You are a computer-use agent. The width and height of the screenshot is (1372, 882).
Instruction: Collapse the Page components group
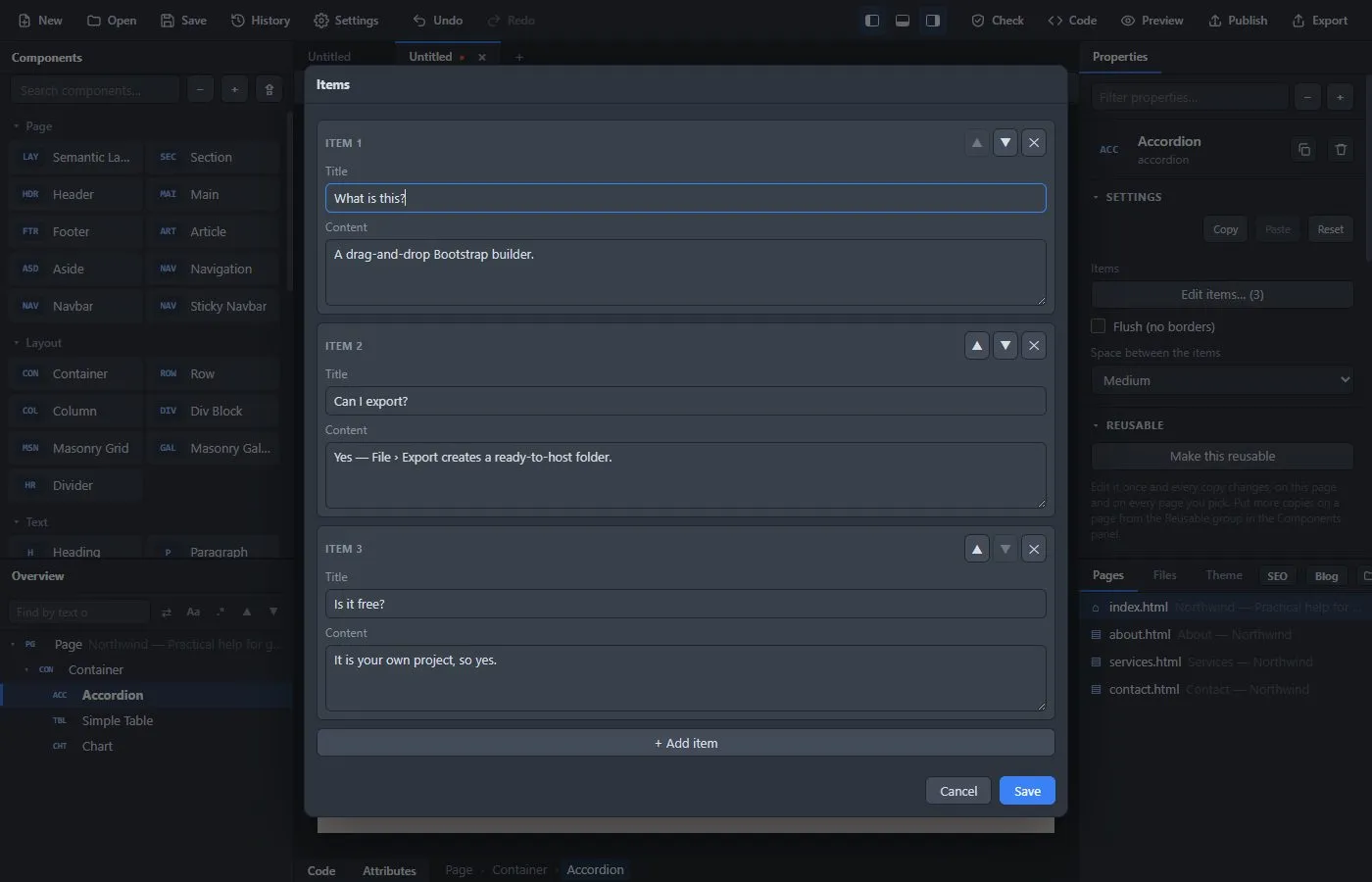click(x=32, y=126)
